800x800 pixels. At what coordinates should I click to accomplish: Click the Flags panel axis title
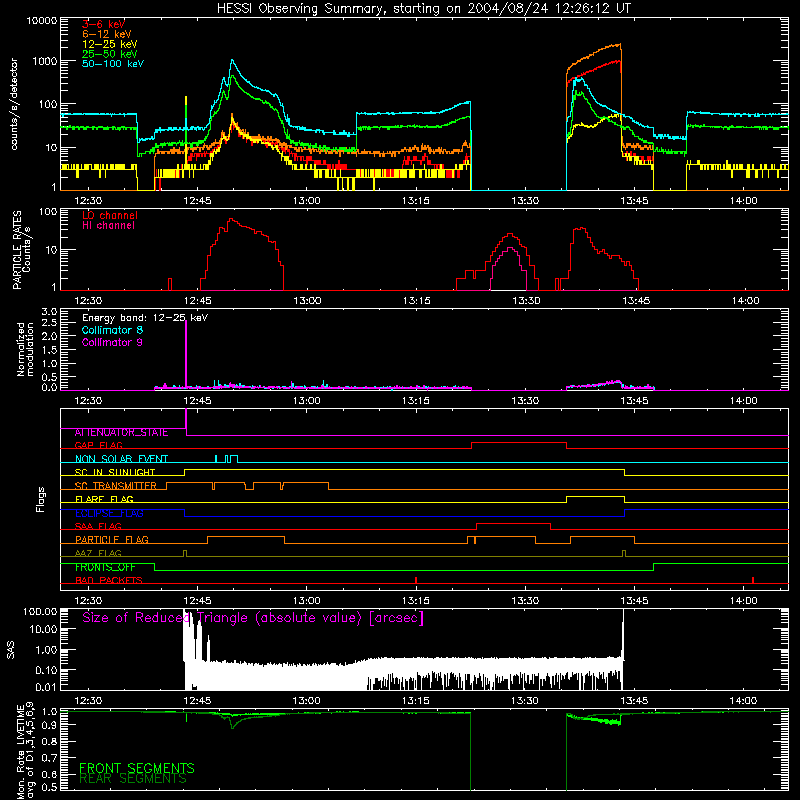point(41,499)
